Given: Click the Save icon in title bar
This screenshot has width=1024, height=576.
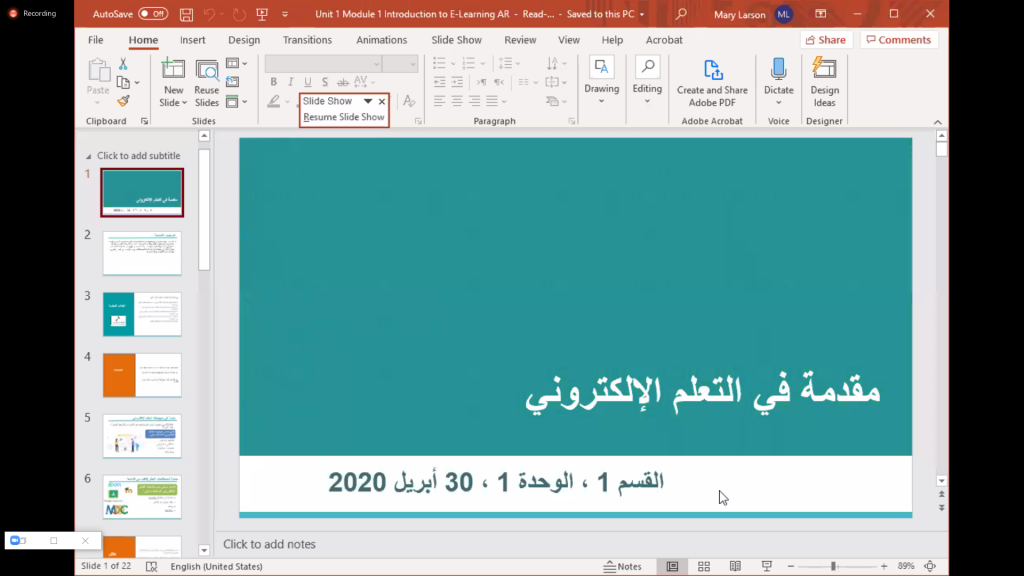Looking at the screenshot, I should click(x=187, y=15).
